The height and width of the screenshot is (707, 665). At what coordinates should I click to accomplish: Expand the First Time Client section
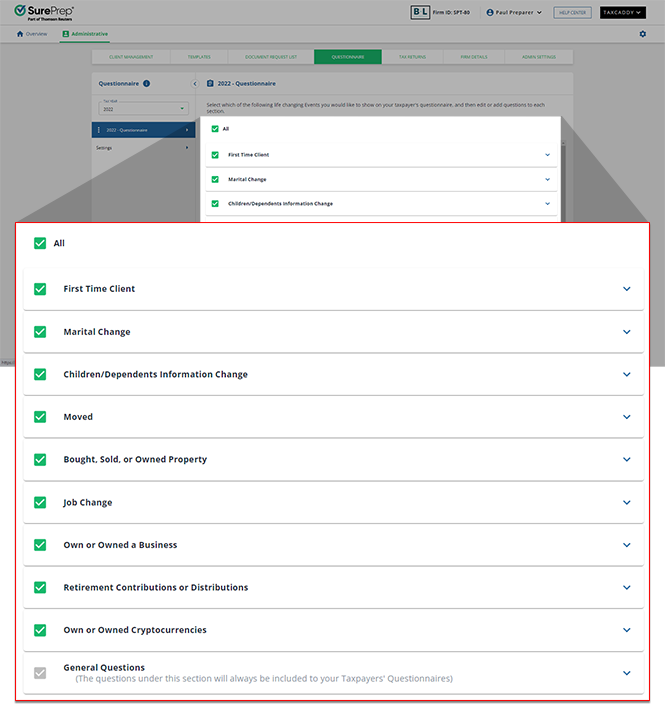click(627, 289)
